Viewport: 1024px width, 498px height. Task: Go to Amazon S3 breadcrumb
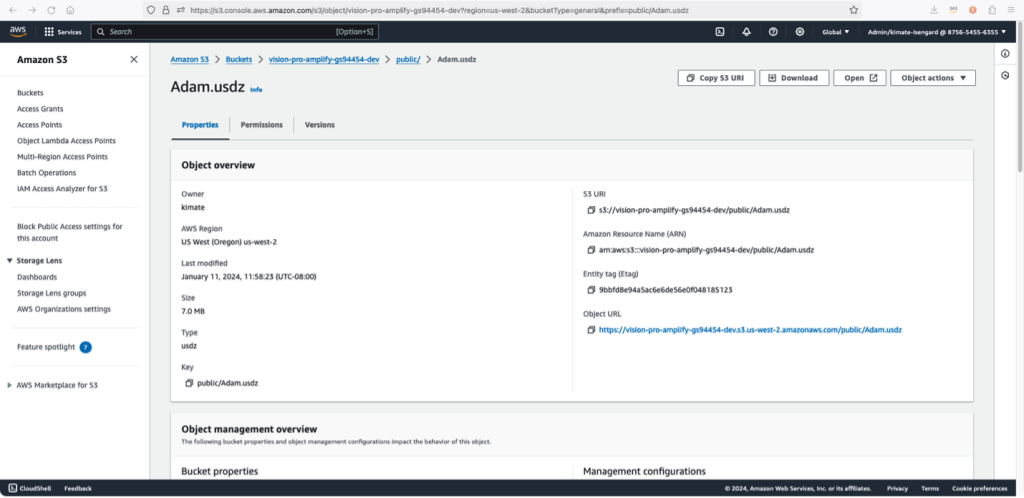189,59
